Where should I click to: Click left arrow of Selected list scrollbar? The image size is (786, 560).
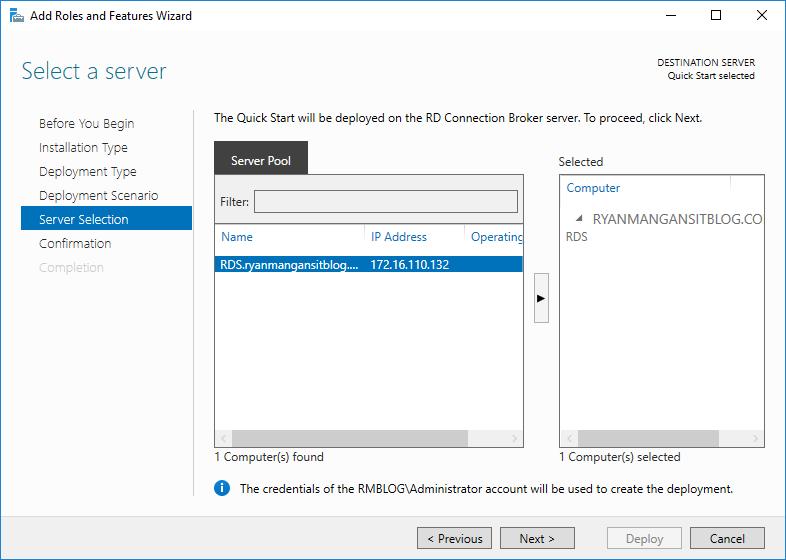point(569,439)
